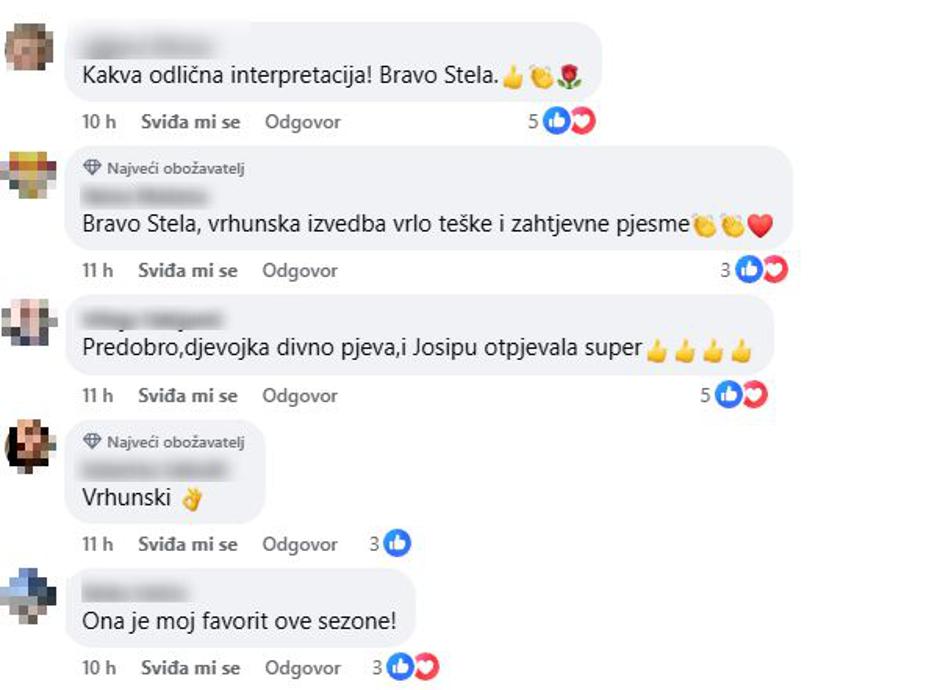The height and width of the screenshot is (690, 940).
Task: Click 'Najveći obožavatelj' label above 'Vrhunski'
Action: pos(175,441)
